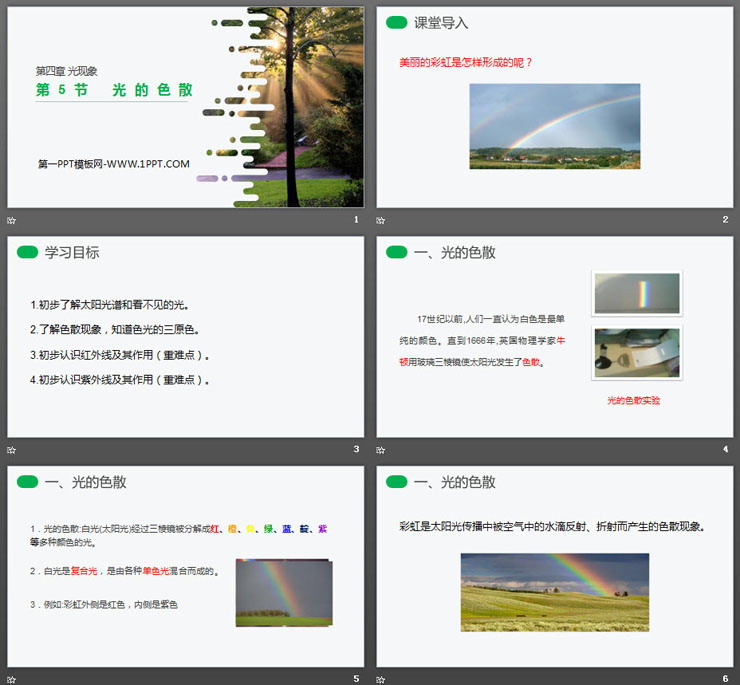Click the title 第5节 光的色散
Viewport: 740px width, 685px height.
coord(114,90)
